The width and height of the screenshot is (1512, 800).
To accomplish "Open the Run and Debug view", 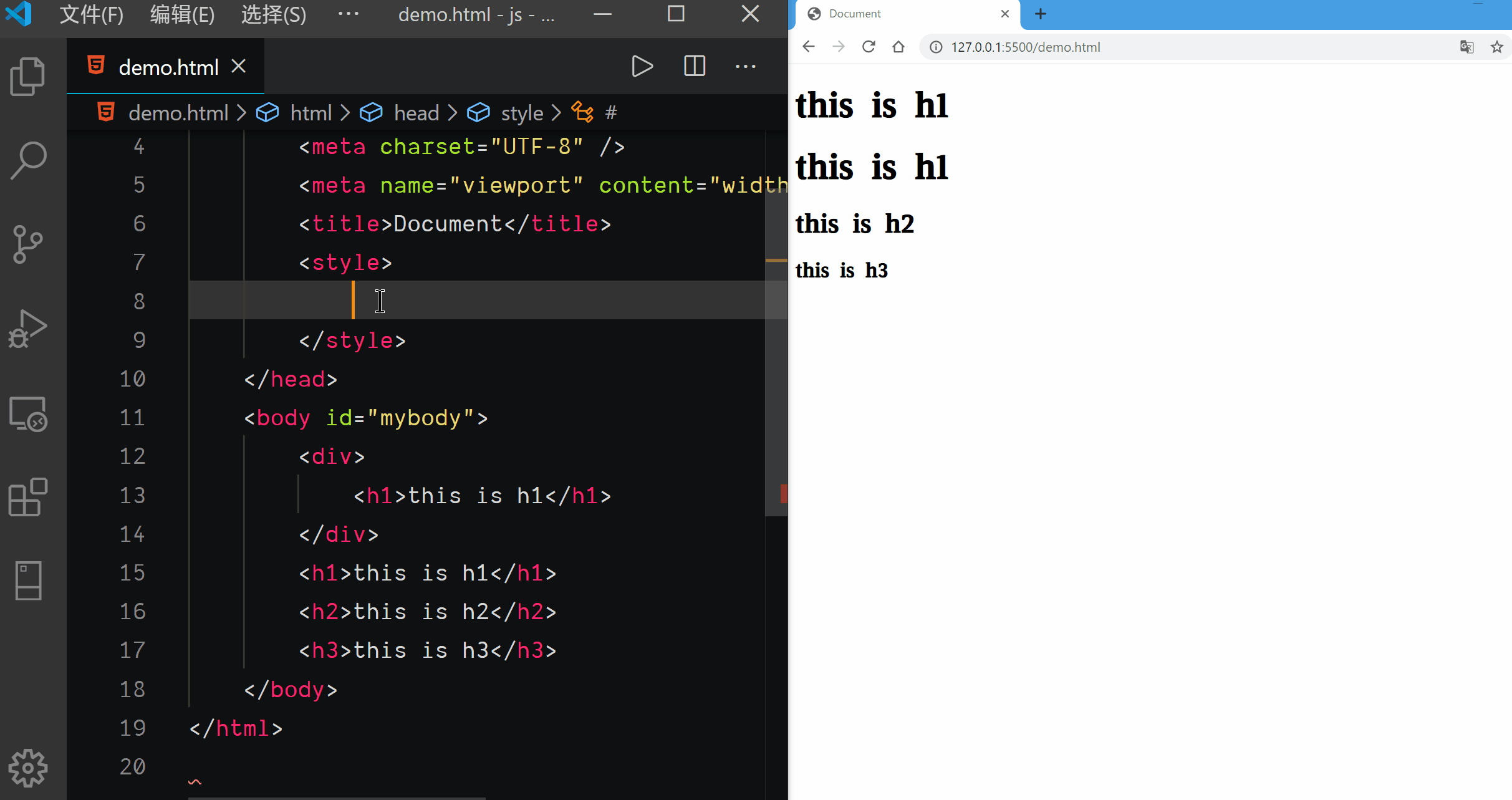I will point(27,328).
